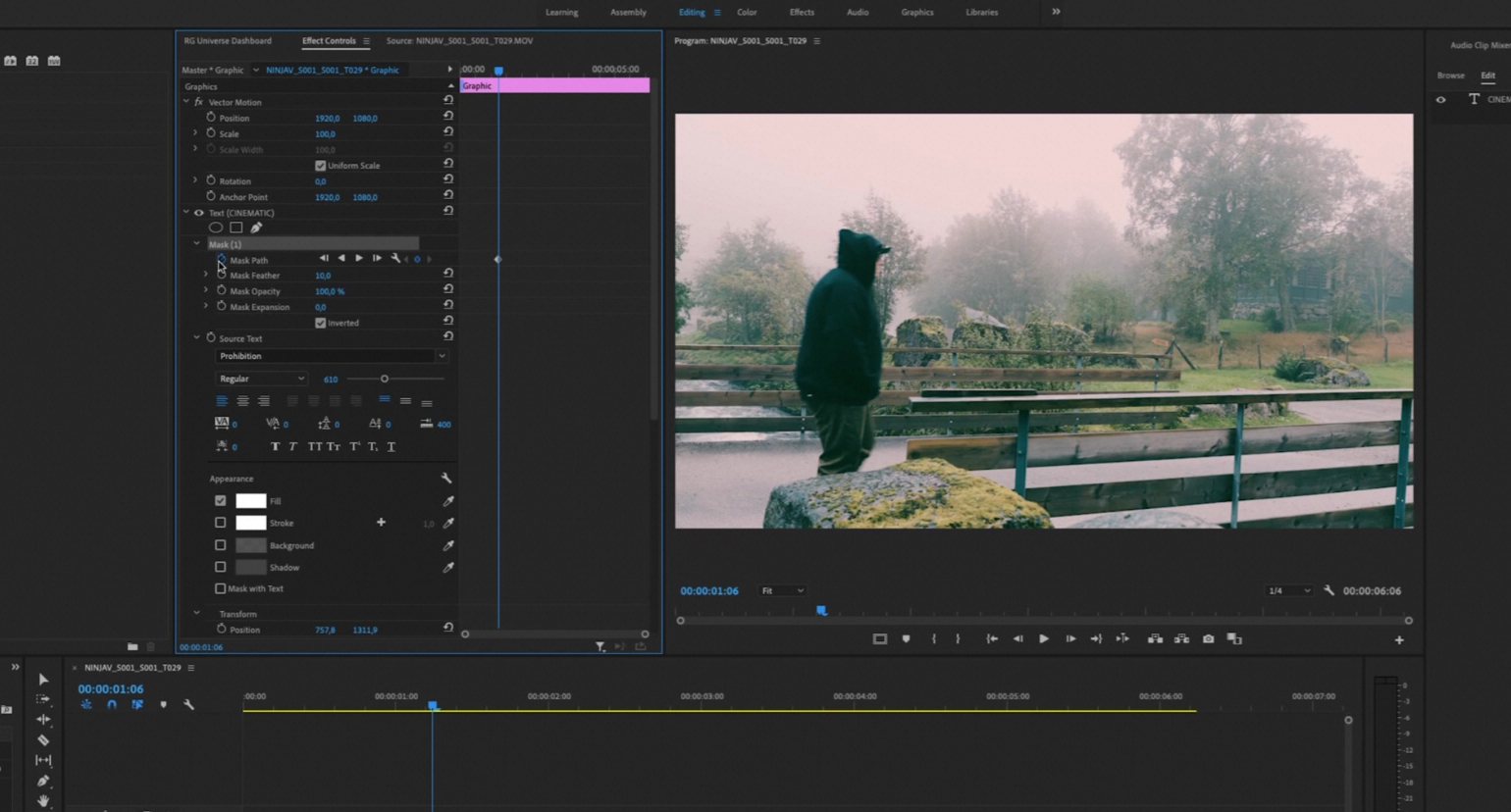This screenshot has width=1511, height=812.
Task: Enable the Shadow checkbox
Action: point(220,567)
